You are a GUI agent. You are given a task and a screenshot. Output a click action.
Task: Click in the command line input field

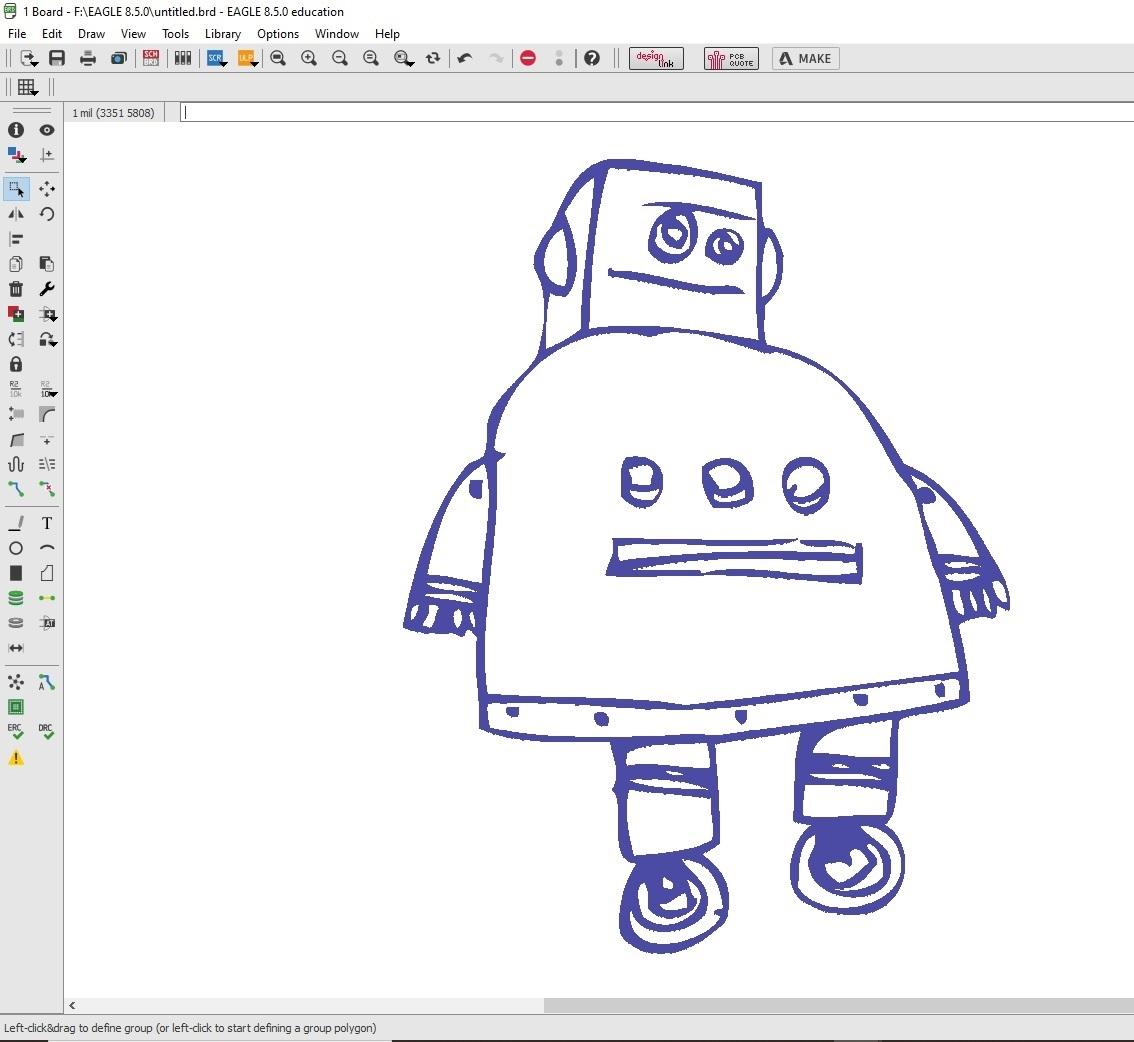[x=657, y=112]
